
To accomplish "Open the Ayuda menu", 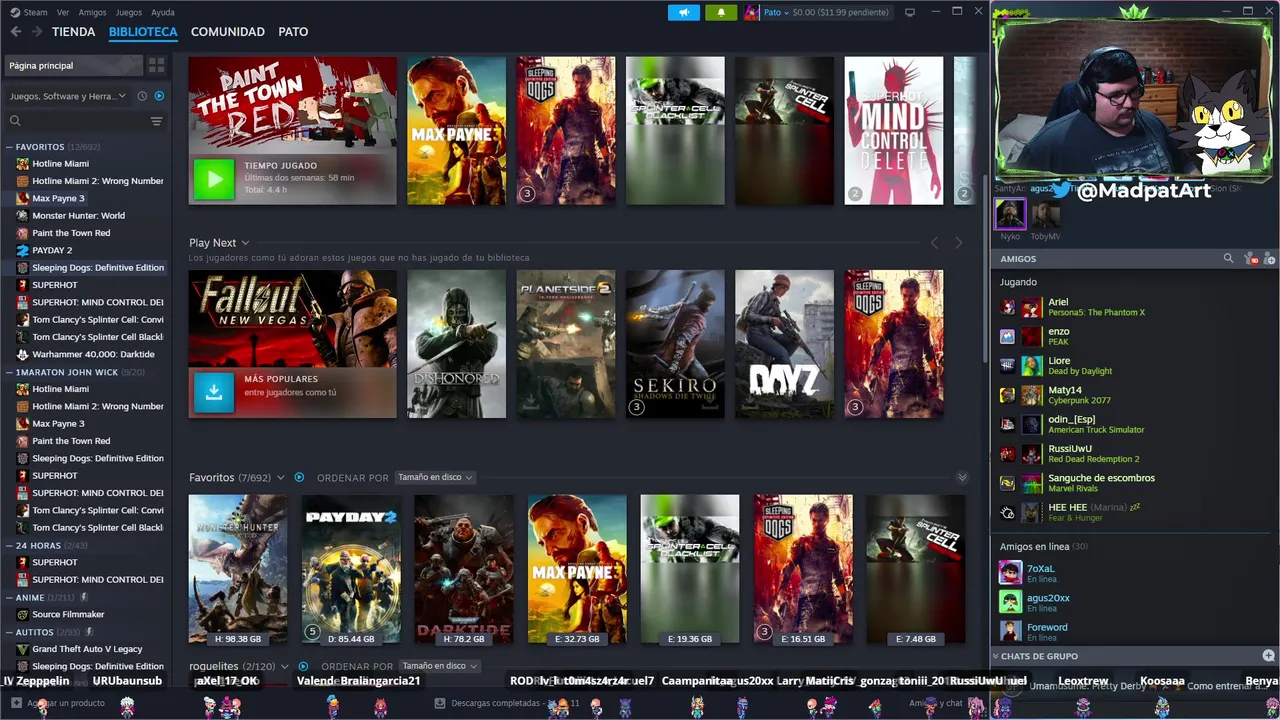I will [x=162, y=12].
